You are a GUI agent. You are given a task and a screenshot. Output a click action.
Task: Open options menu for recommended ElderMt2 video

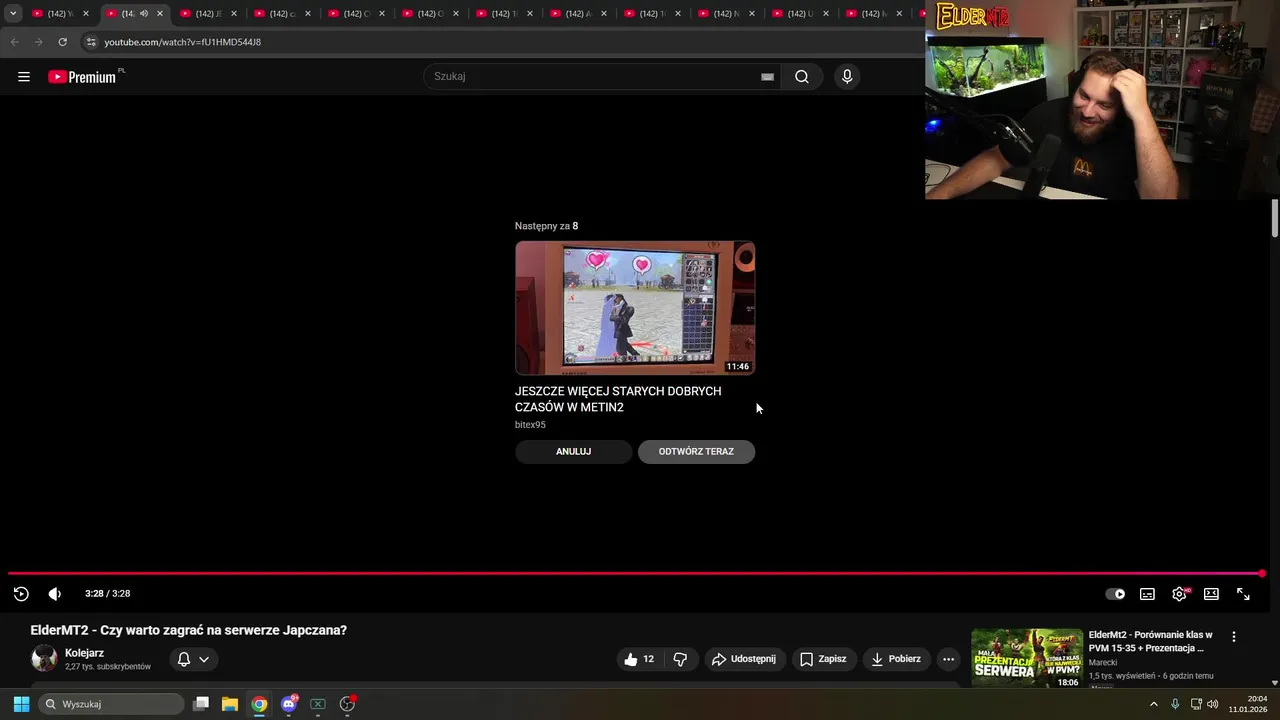(x=1234, y=636)
